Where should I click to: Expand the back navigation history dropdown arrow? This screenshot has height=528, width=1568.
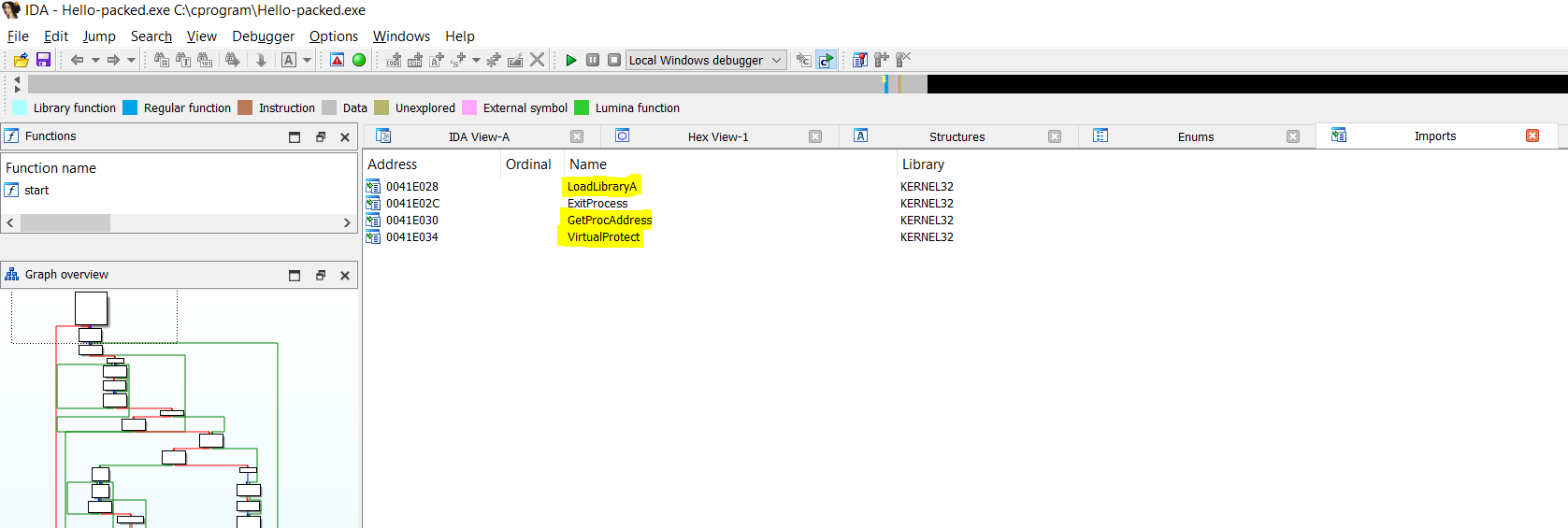click(95, 60)
